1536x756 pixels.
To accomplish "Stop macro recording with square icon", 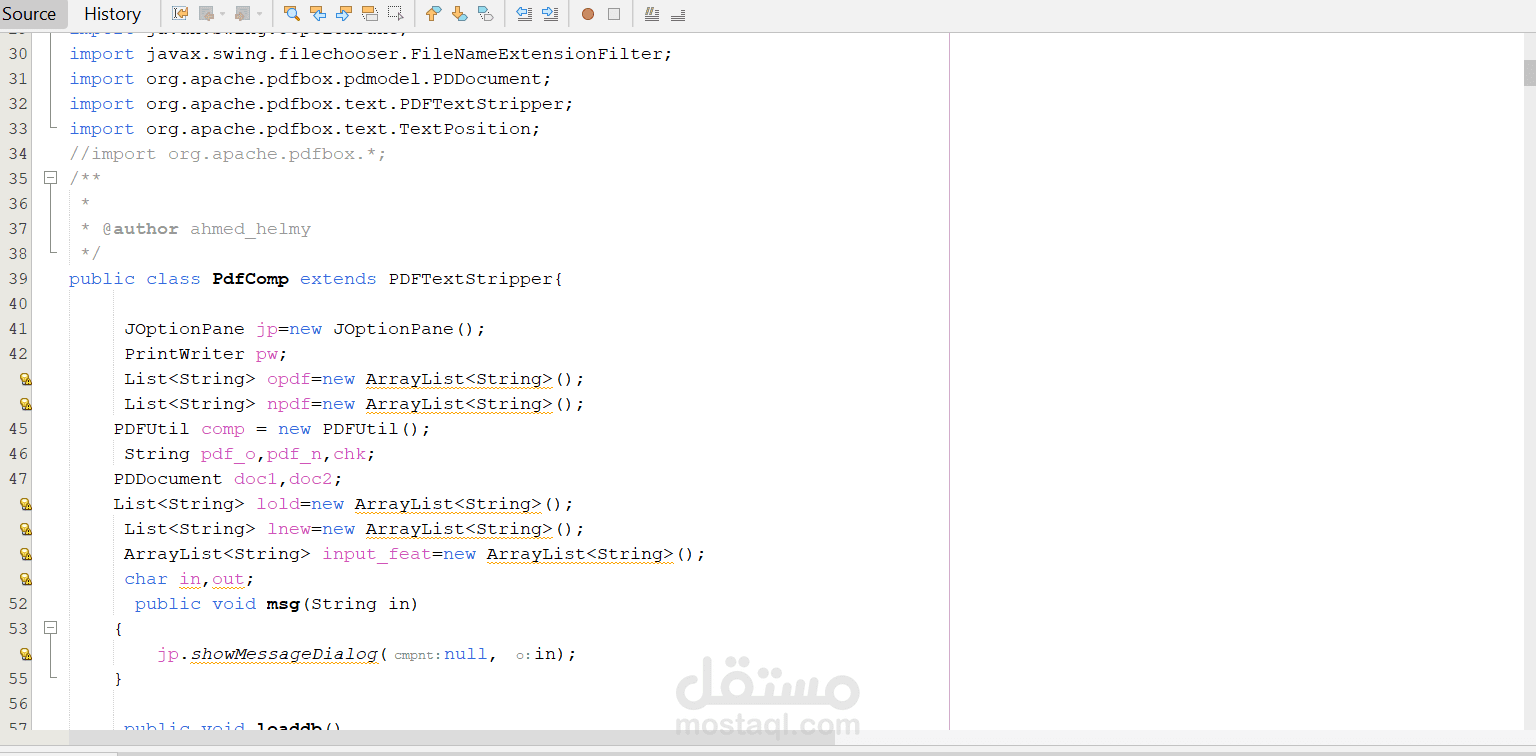I will [614, 14].
